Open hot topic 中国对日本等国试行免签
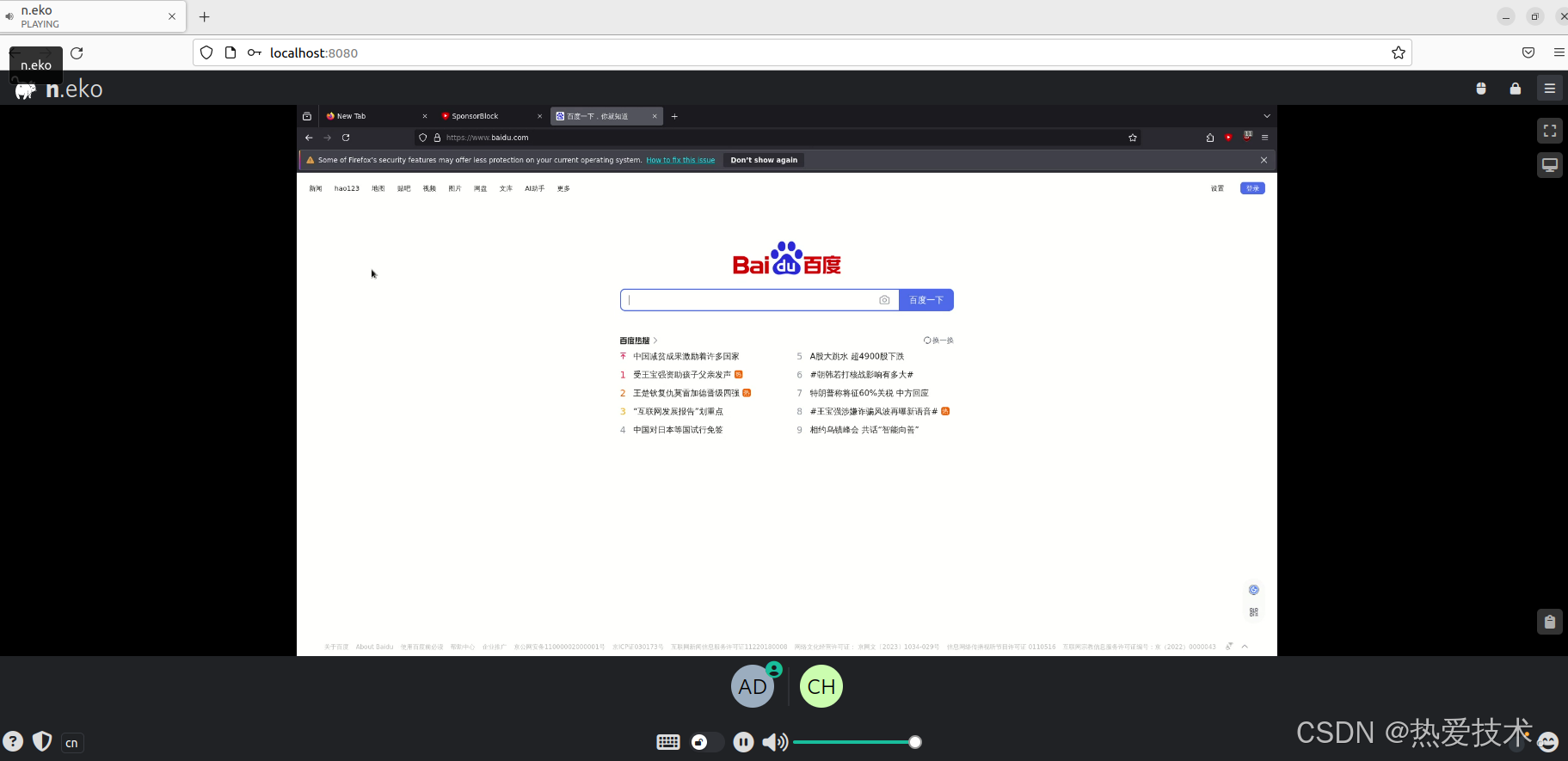Viewport: 1568px width, 761px height. 678,430
